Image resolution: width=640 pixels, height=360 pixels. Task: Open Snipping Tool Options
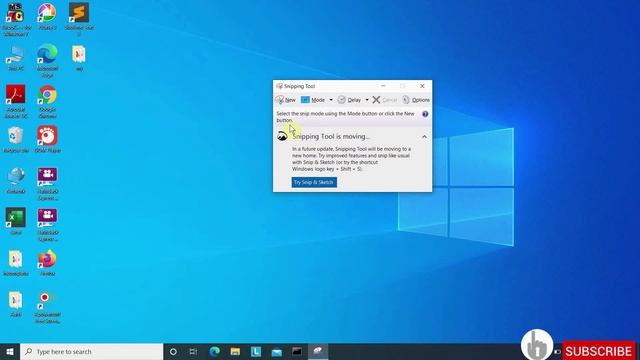pyautogui.click(x=416, y=100)
